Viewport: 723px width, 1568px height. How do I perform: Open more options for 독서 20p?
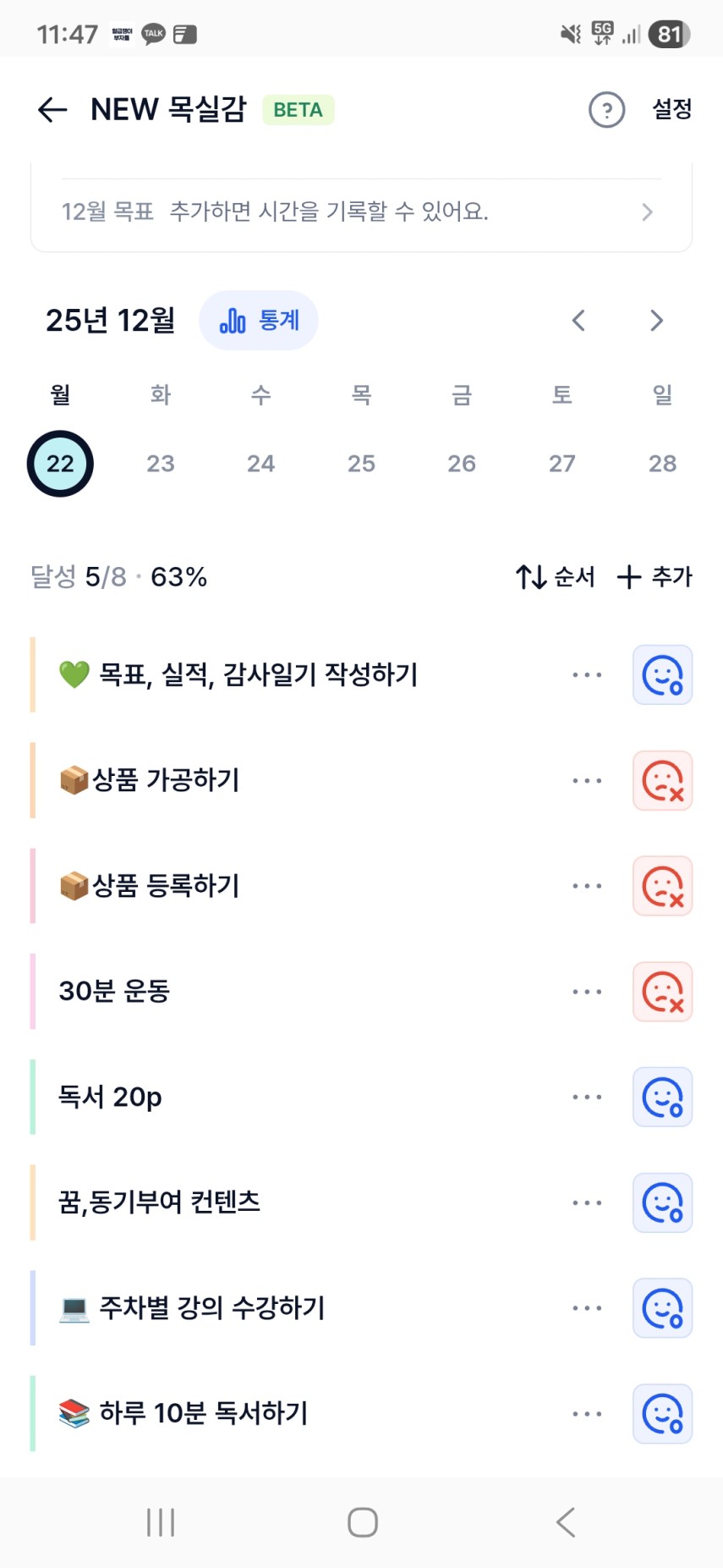coord(587,1098)
